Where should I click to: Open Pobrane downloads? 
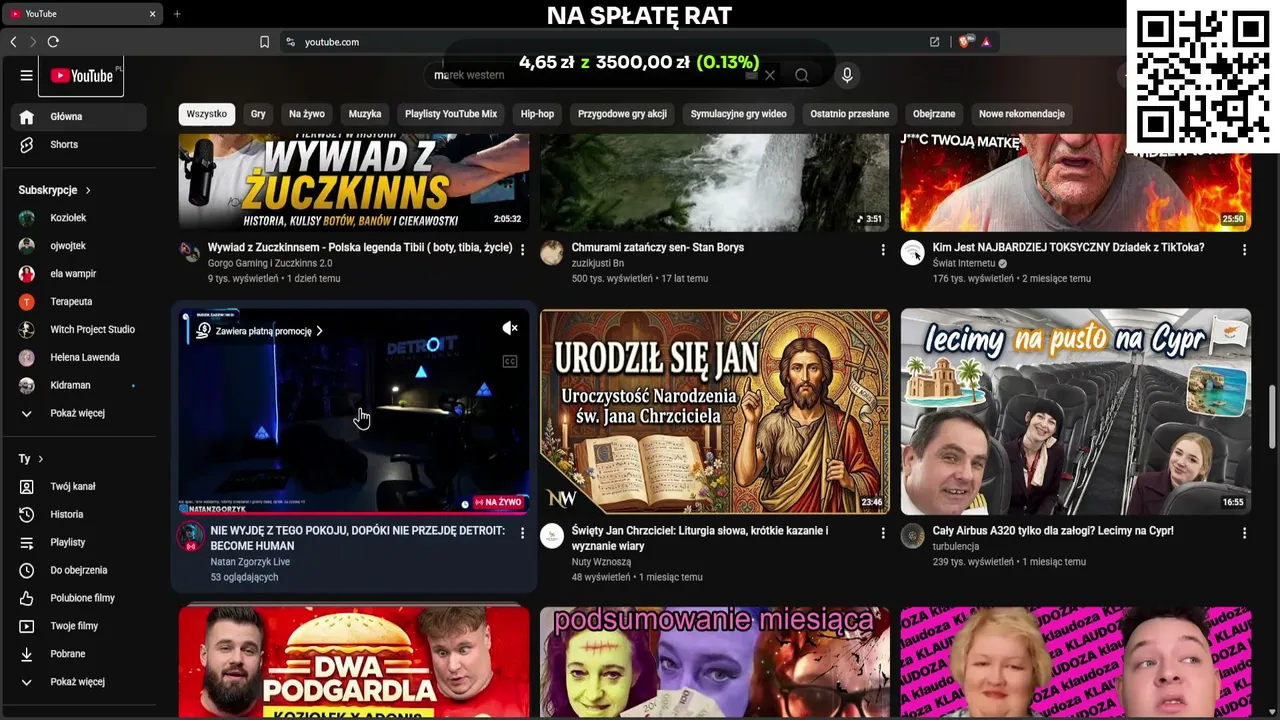click(x=79, y=654)
